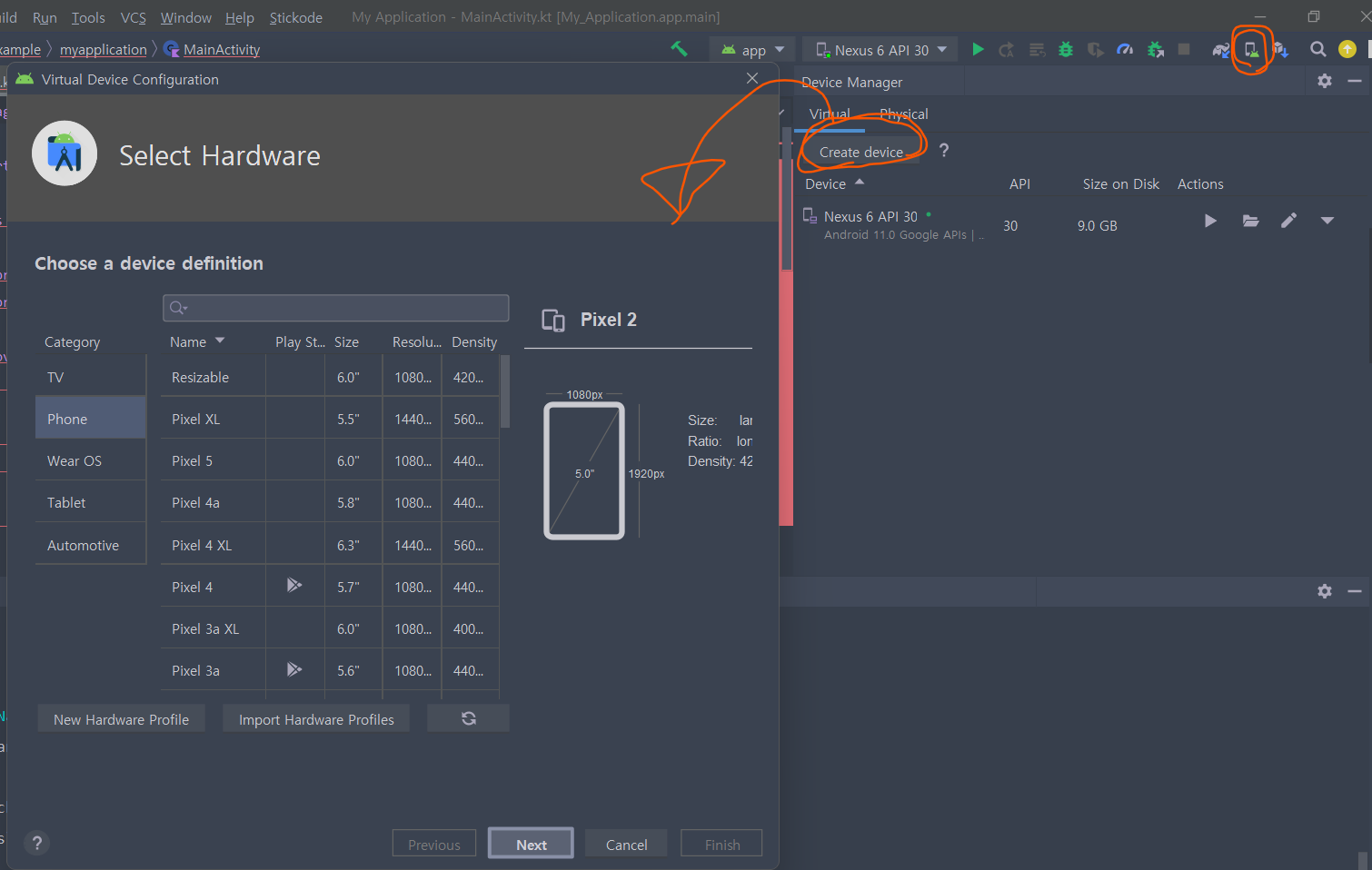Click the Stop square icon in toolbar
Viewport: 1372px width, 870px height.
(1184, 49)
